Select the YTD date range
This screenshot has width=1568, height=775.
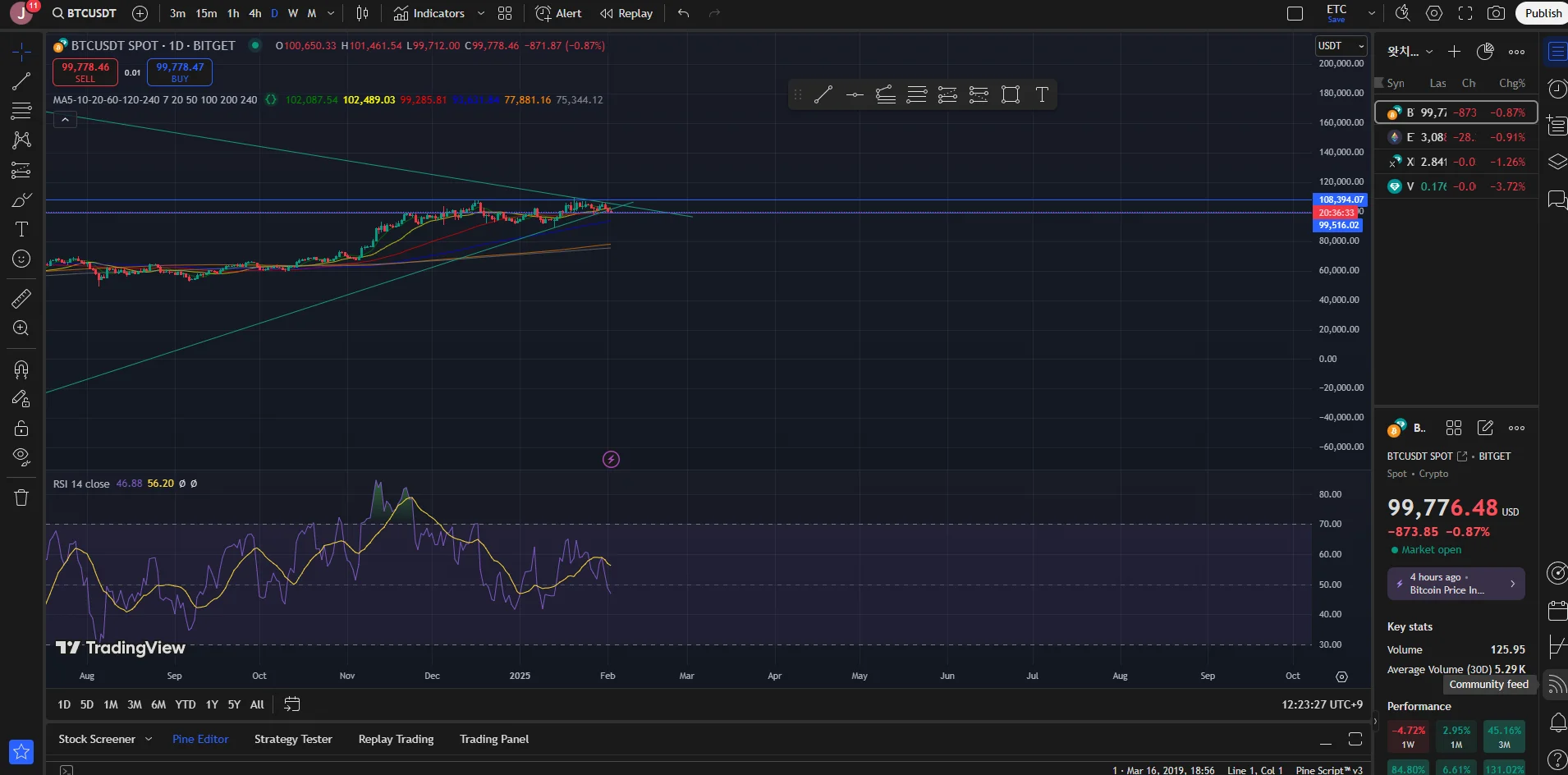(186, 704)
